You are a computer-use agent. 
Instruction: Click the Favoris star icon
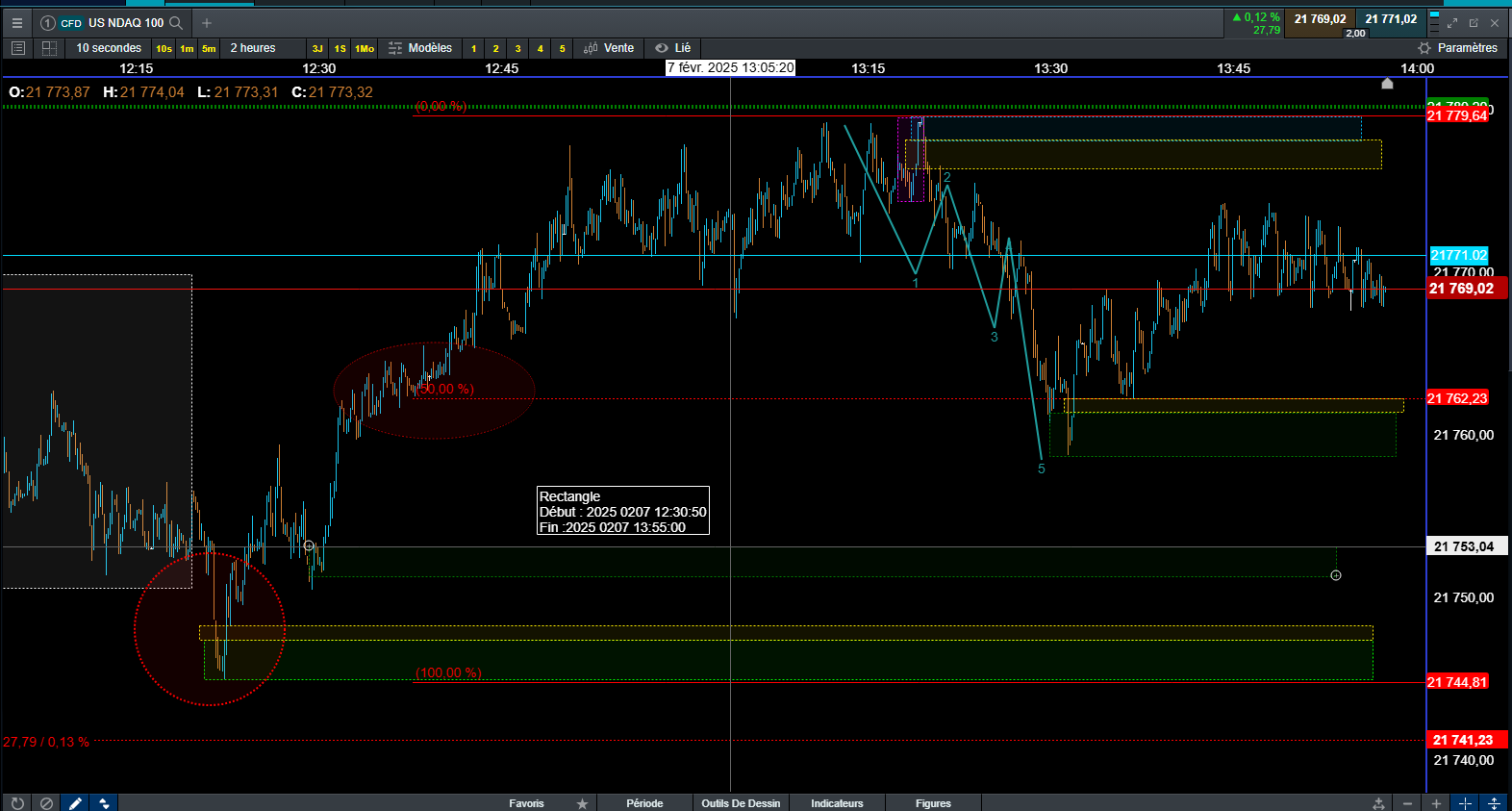tap(582, 803)
